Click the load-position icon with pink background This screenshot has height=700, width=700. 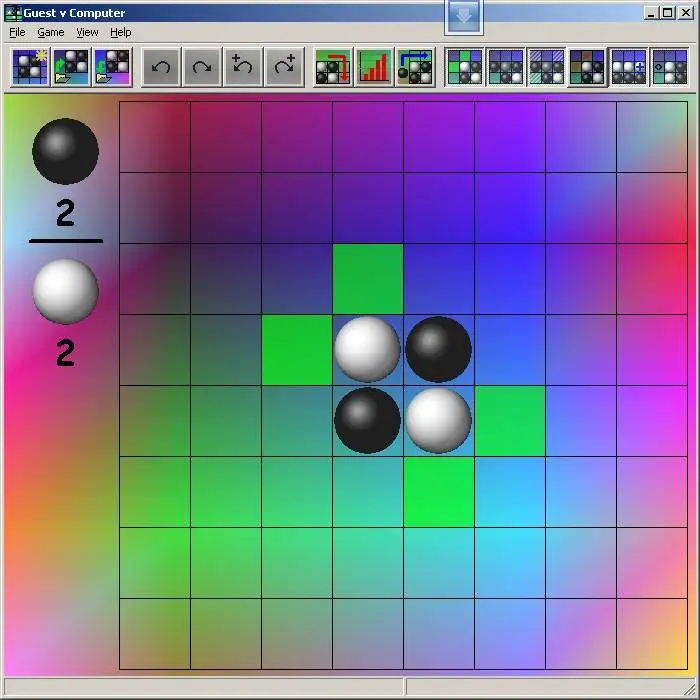coord(112,67)
